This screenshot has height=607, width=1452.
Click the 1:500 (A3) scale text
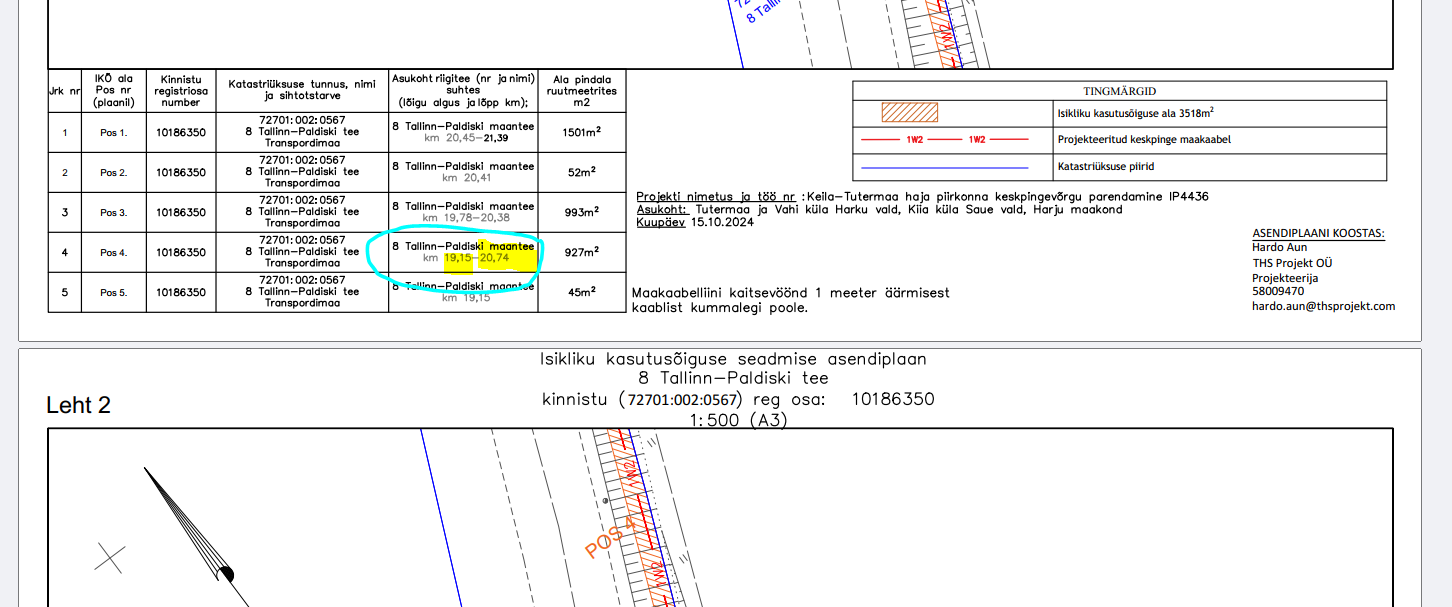coord(738,420)
